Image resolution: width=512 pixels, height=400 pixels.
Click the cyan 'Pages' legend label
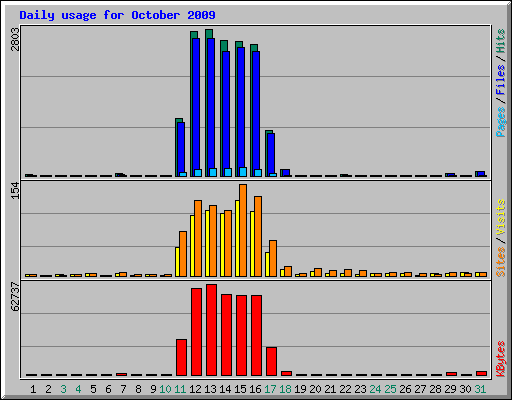coord(501,122)
